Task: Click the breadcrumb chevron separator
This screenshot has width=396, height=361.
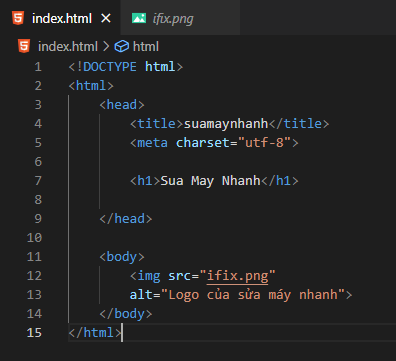Action: (x=106, y=46)
